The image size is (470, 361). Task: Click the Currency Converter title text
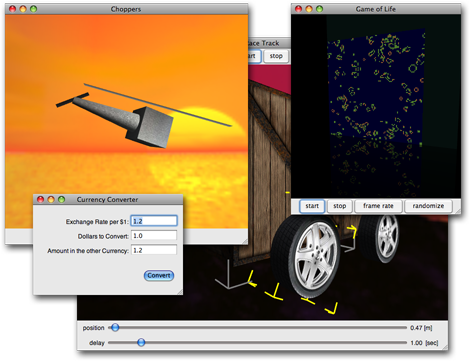point(107,200)
